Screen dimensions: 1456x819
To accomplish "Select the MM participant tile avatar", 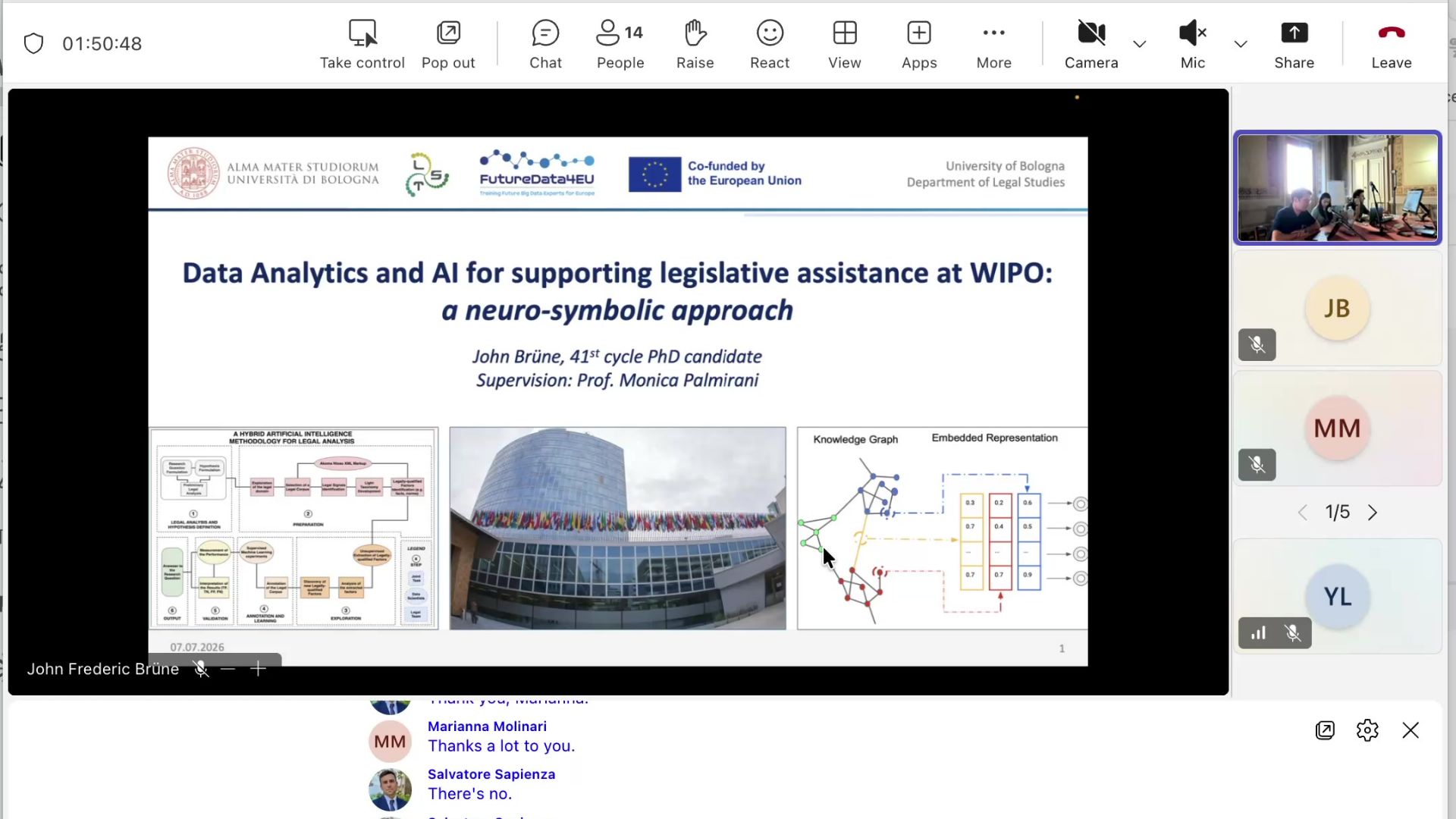I will [x=1337, y=428].
